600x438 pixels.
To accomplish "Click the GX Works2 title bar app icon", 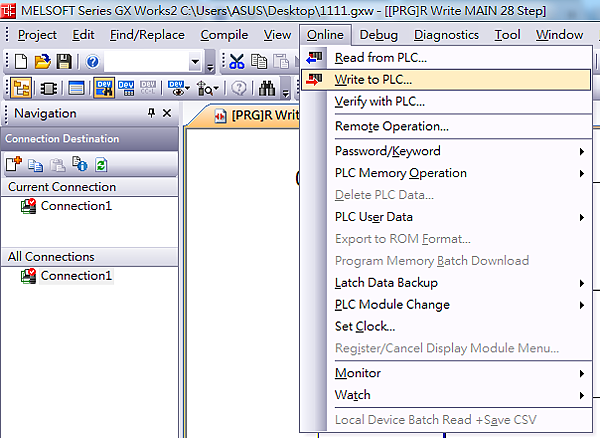I will (8, 10).
